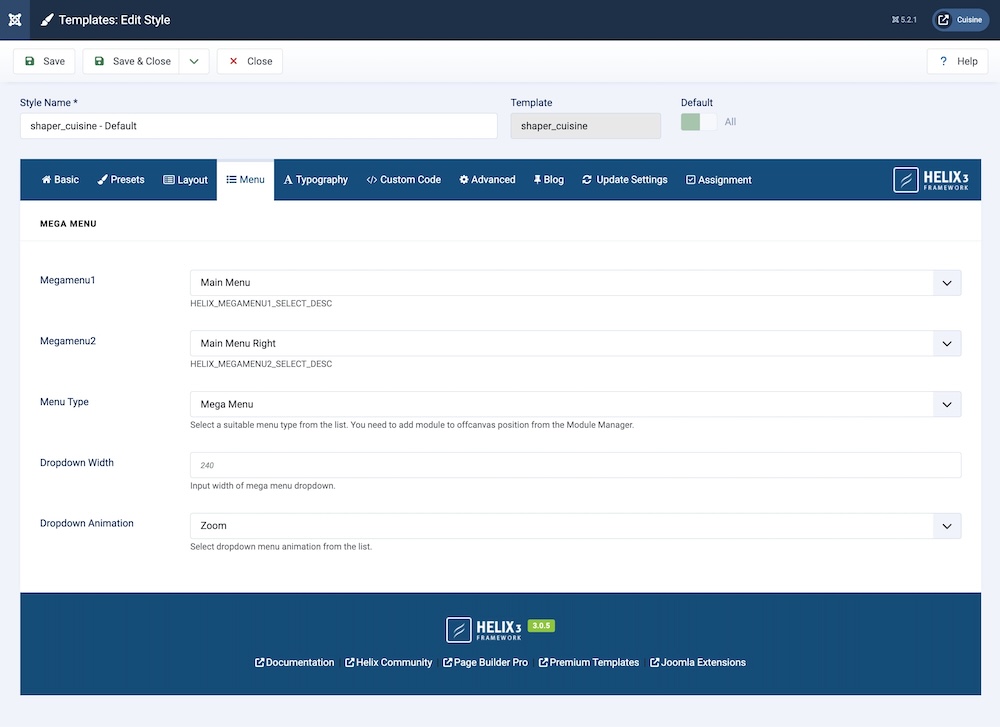The width and height of the screenshot is (1000, 727).
Task: Open Help with the question mark button
Action: click(957, 61)
